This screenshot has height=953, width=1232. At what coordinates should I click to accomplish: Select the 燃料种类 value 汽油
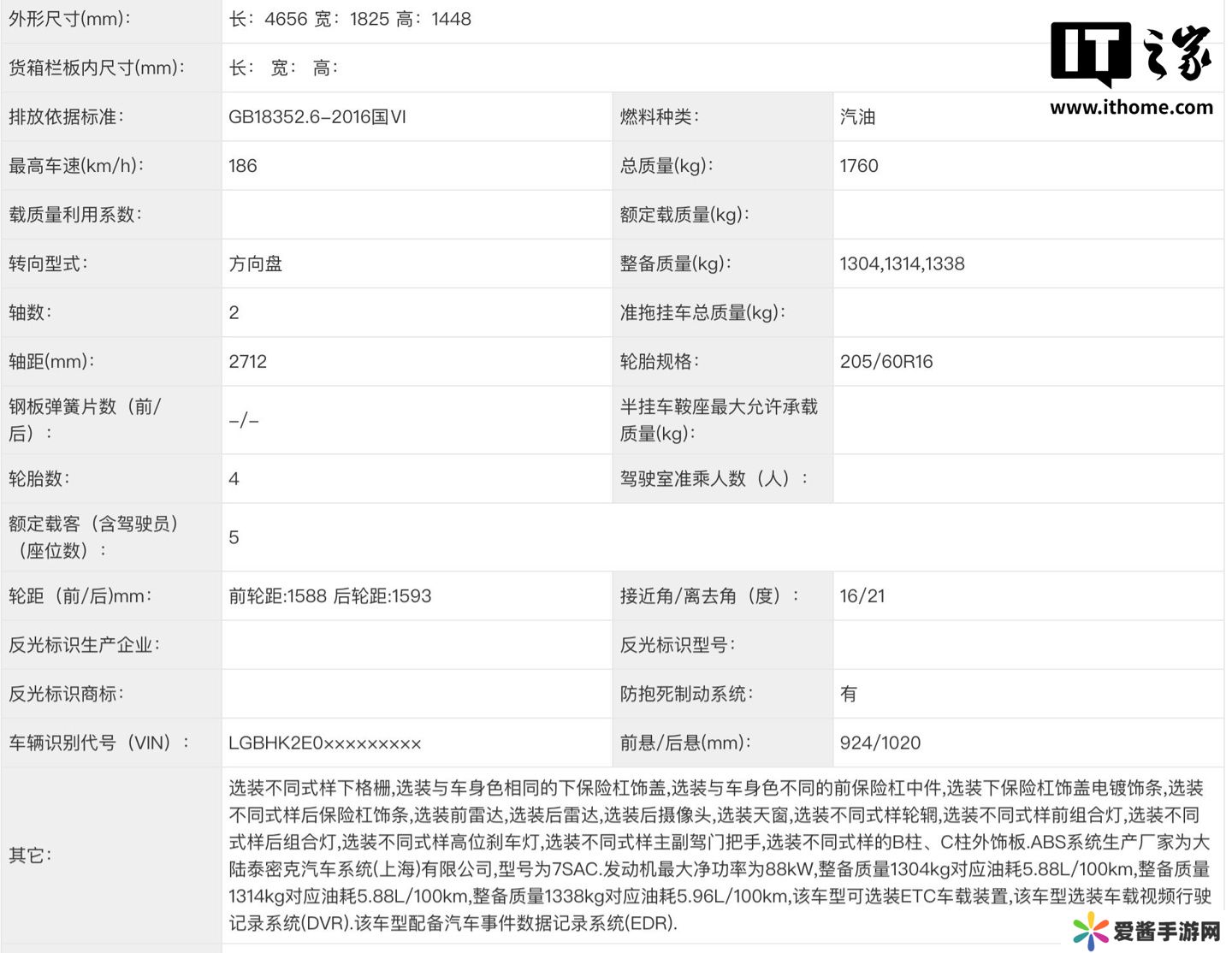point(857,117)
